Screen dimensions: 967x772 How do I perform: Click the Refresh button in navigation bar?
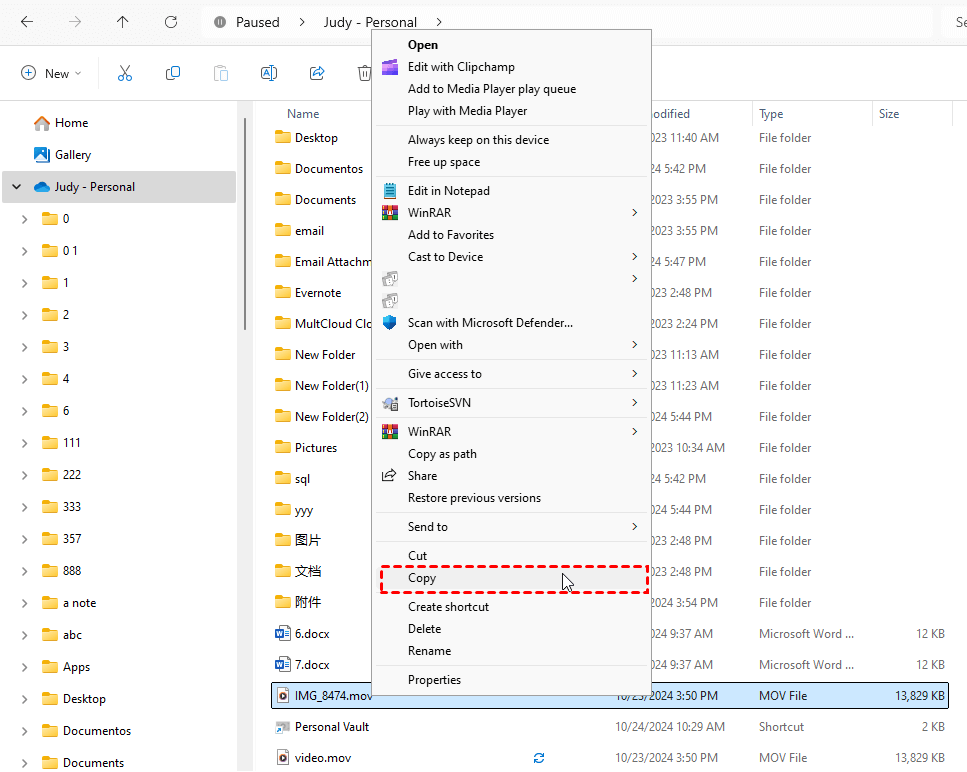point(171,22)
